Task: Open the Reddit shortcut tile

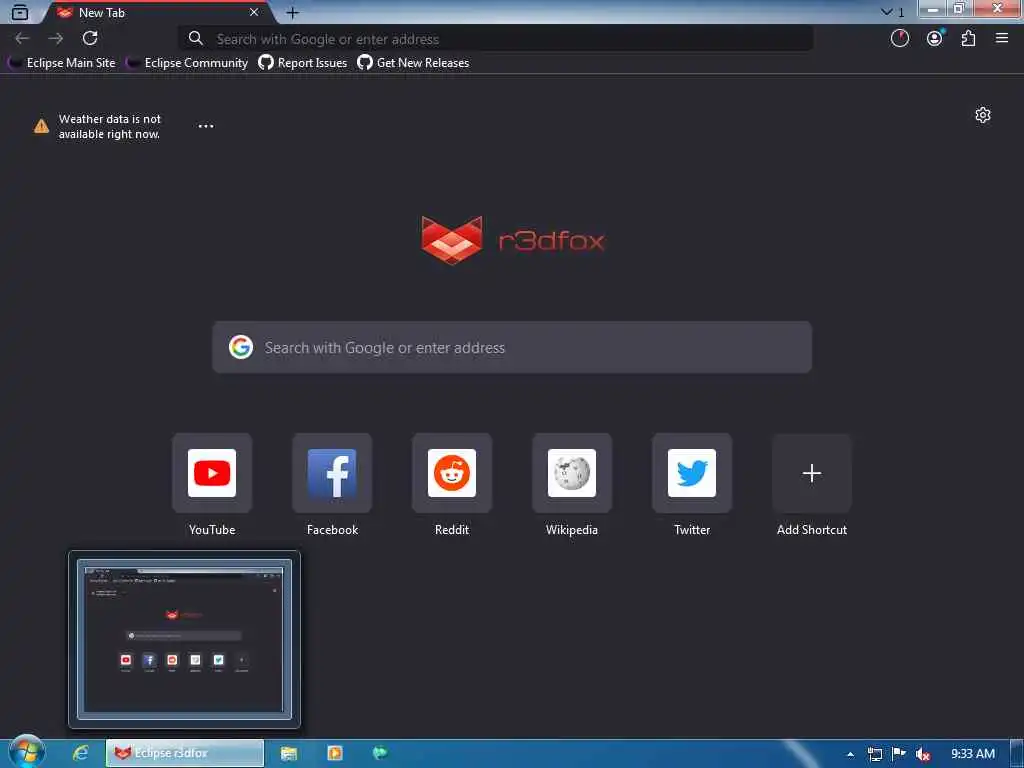Action: pos(452,473)
